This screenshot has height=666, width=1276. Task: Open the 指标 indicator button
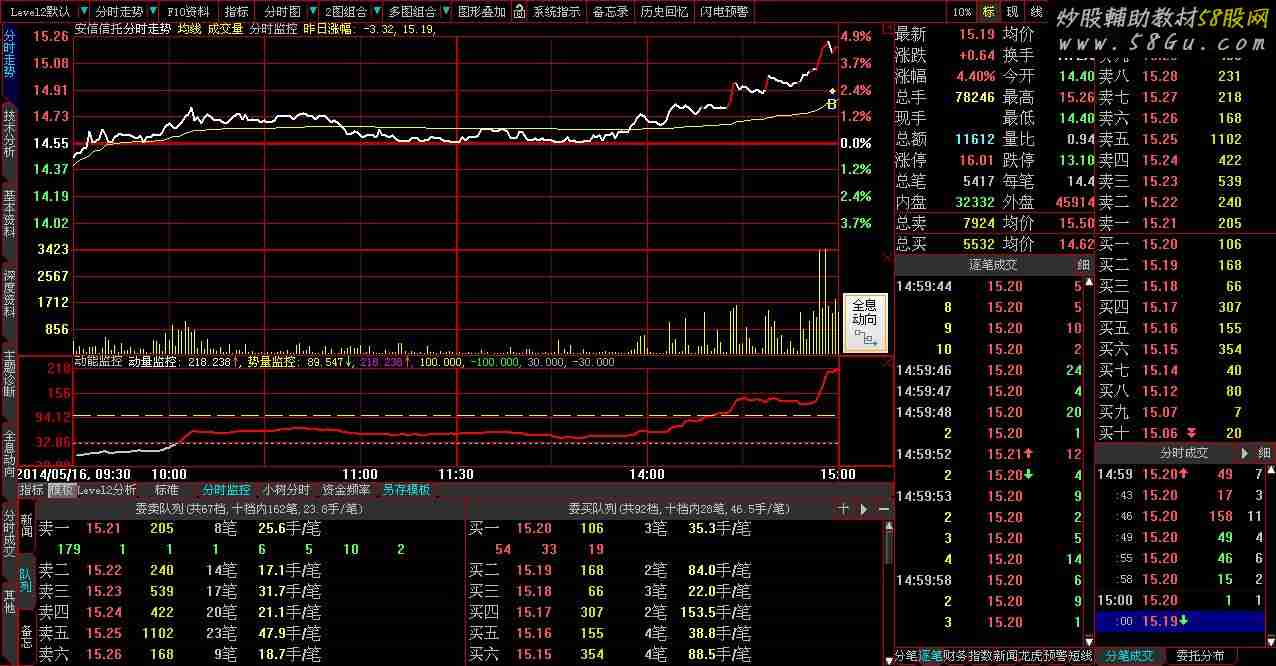tap(236, 11)
